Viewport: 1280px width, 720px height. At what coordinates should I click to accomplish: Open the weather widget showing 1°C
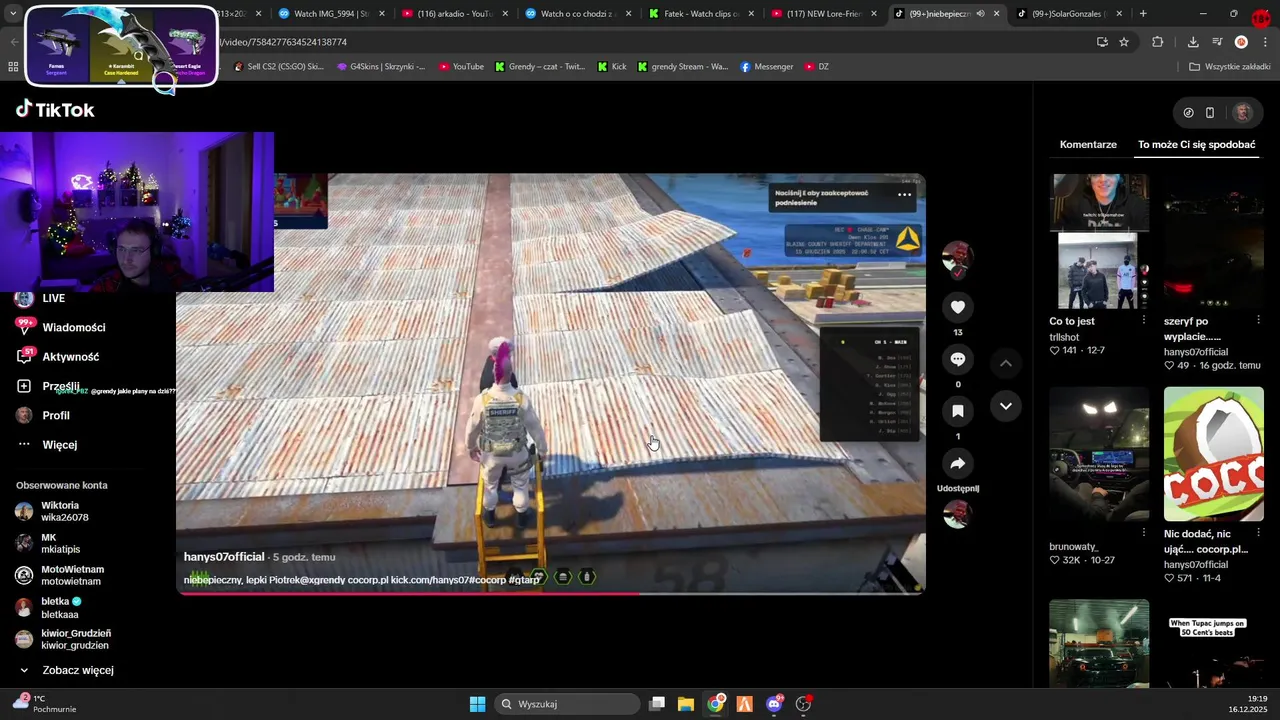[45, 704]
